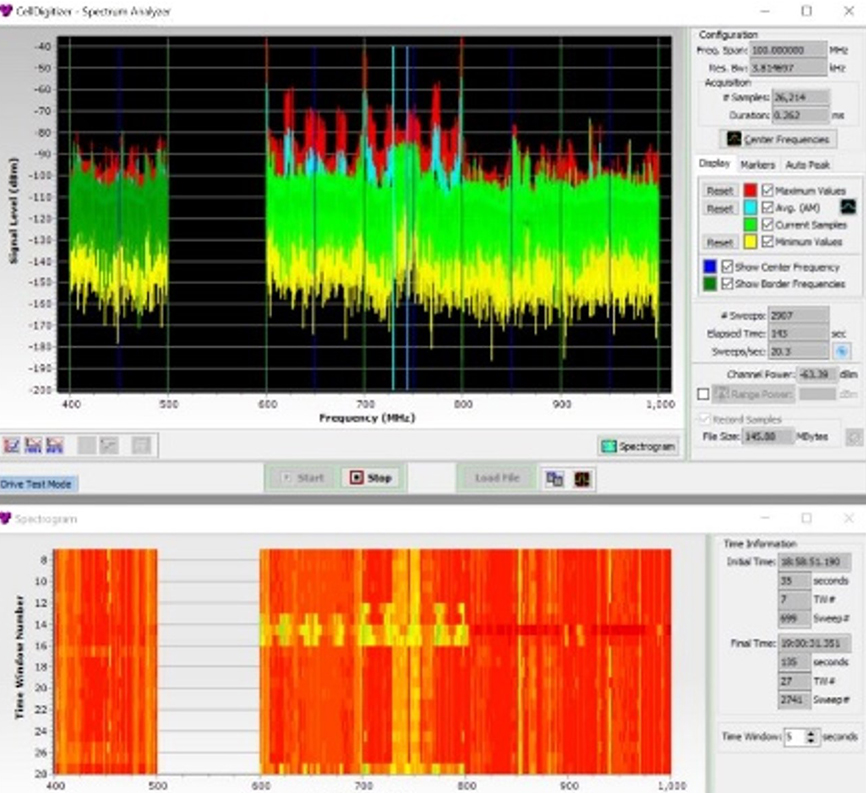Click the Time Window value in Spectrogram window

point(793,737)
